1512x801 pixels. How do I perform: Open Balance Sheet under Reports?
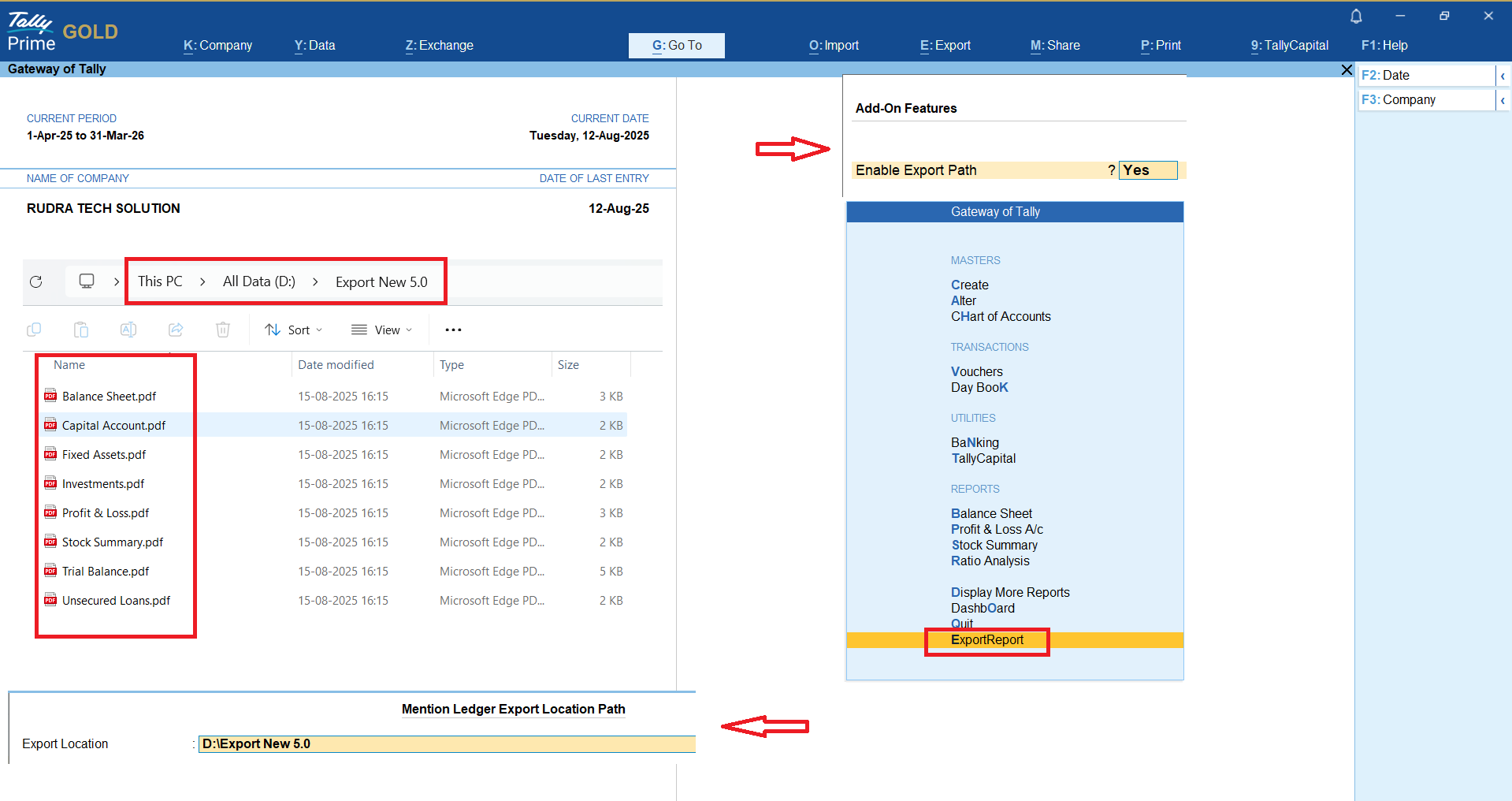point(991,513)
